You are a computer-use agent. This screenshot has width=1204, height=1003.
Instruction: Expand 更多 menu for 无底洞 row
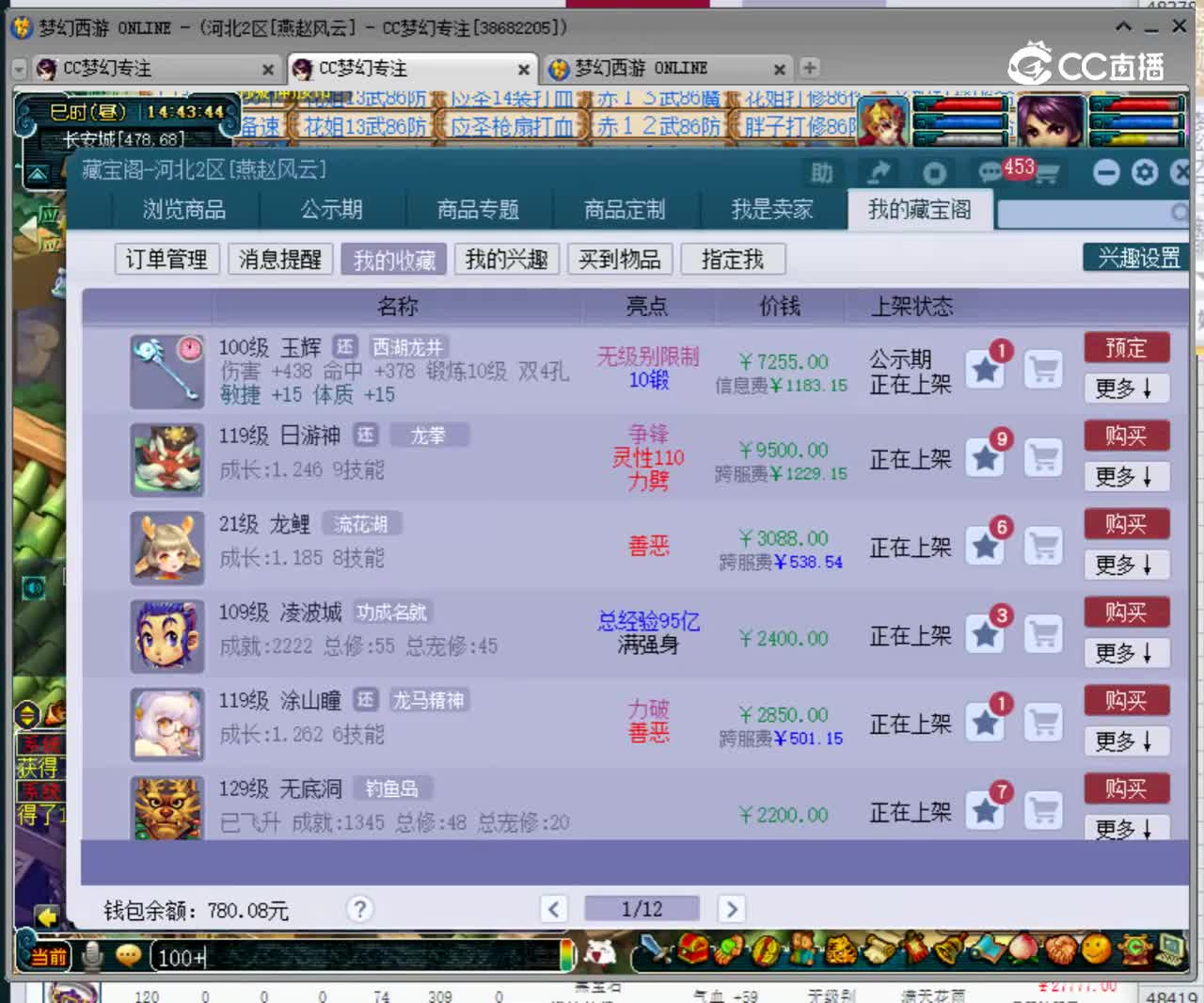1126,827
